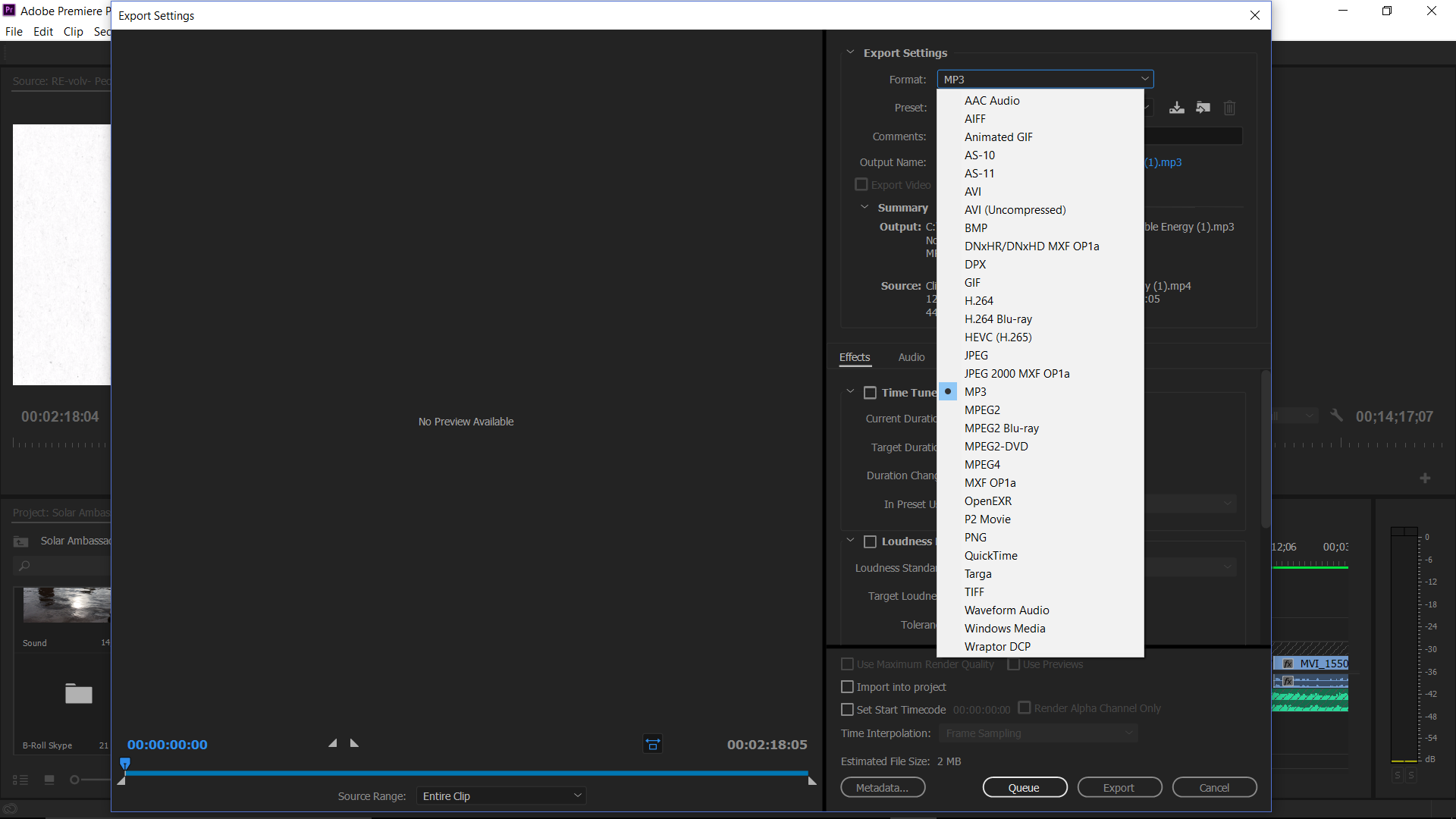Check the Set Start Timecode box
Screen dimensions: 1456x819
(x=848, y=710)
